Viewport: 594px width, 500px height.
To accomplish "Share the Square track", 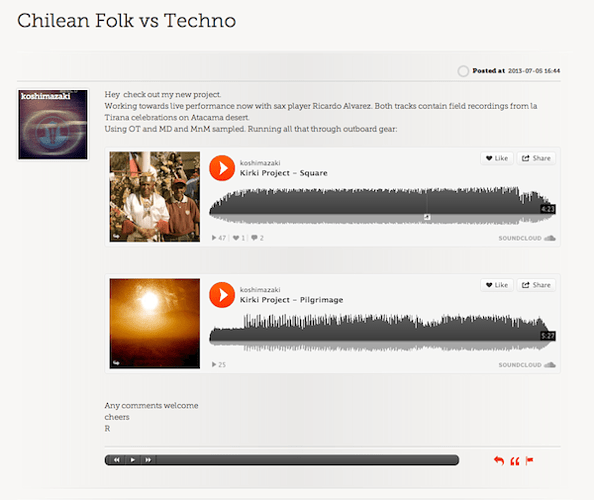I will click(x=536, y=158).
